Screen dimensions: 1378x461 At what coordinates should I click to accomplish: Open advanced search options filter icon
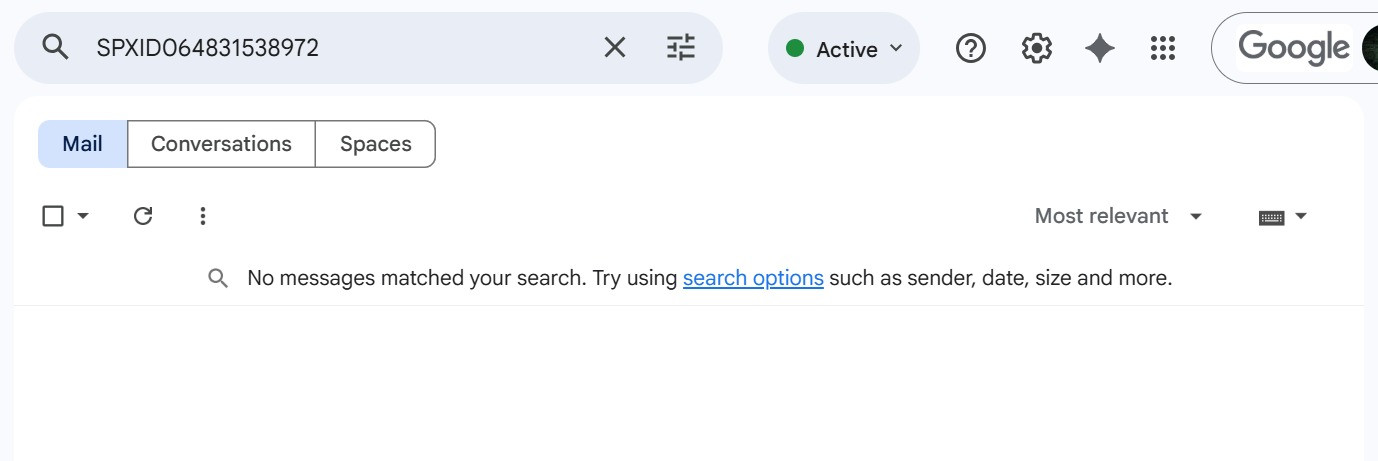coord(681,47)
